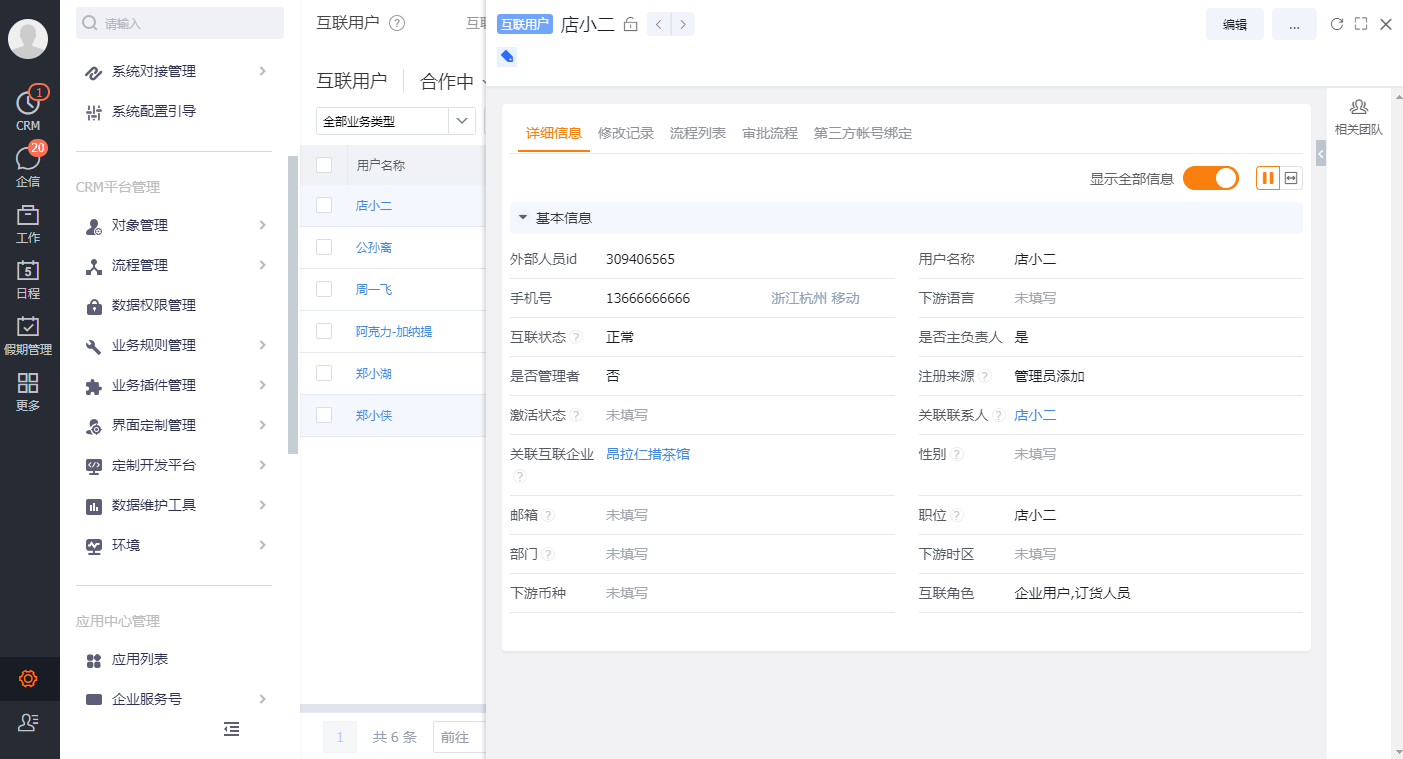Screen dimensions: 1403x759
Task: Expand detail panel to fullscreen
Action: 1361,24
